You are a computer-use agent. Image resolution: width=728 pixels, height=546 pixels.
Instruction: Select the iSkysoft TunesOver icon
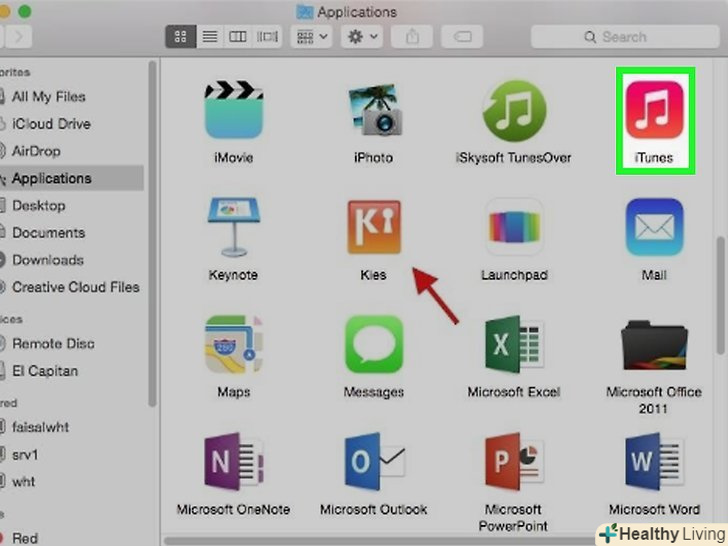pyautogui.click(x=514, y=110)
